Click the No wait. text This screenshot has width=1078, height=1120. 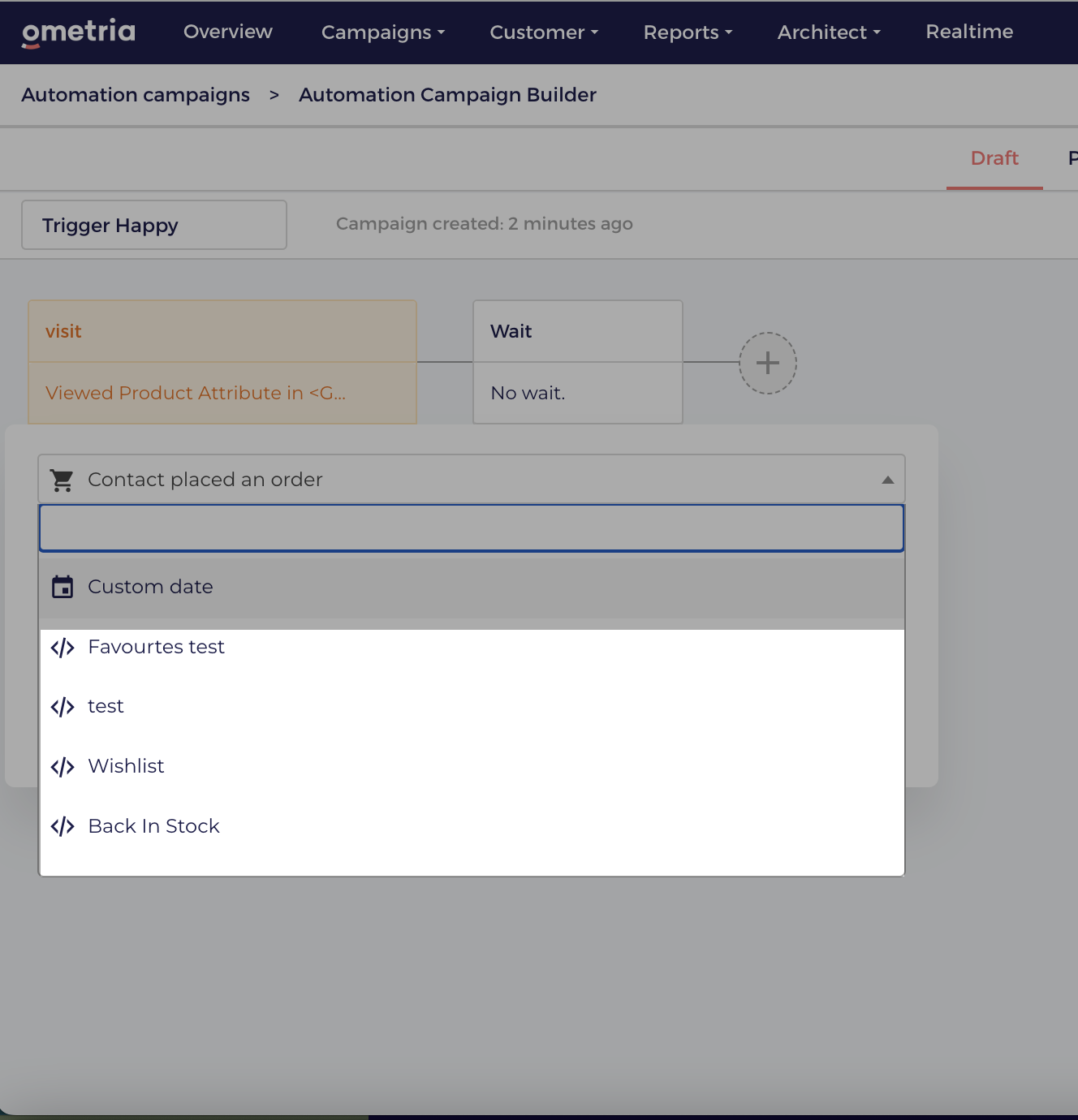coord(528,393)
